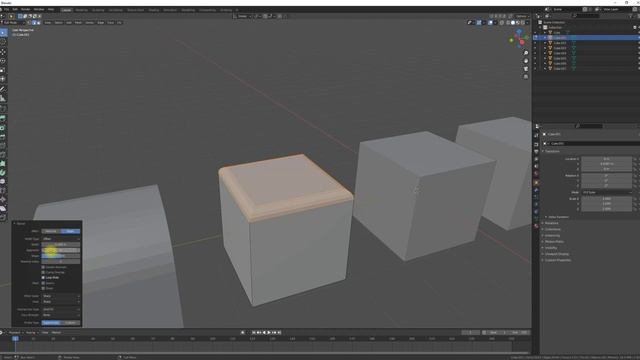Set bevel Affect to Vertices
Viewport: 640px width, 360px height.
(51, 231)
